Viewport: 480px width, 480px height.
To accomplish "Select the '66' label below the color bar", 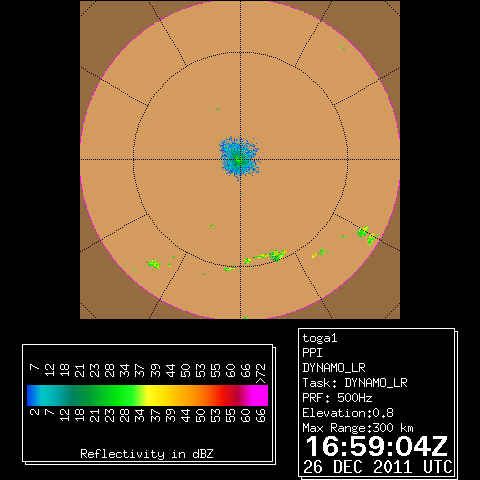I will pos(260,416).
